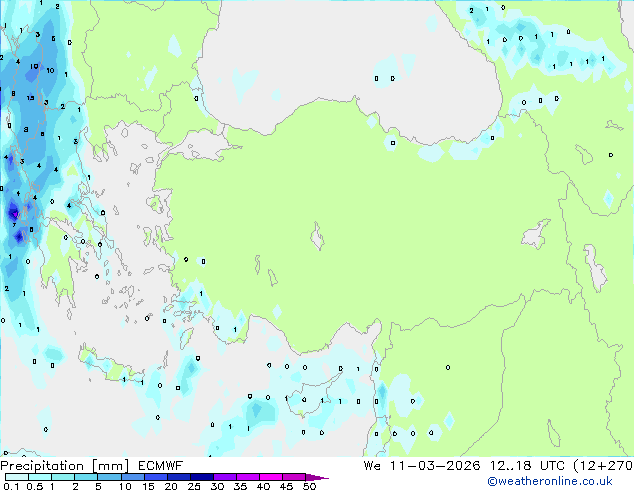
Task: Click the legend value "40"
Action: (x=263, y=486)
